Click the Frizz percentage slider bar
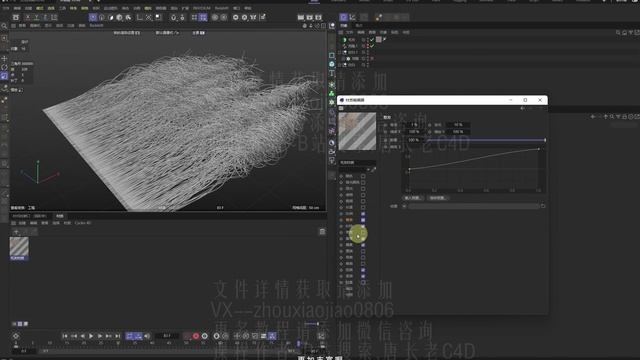 (486, 140)
